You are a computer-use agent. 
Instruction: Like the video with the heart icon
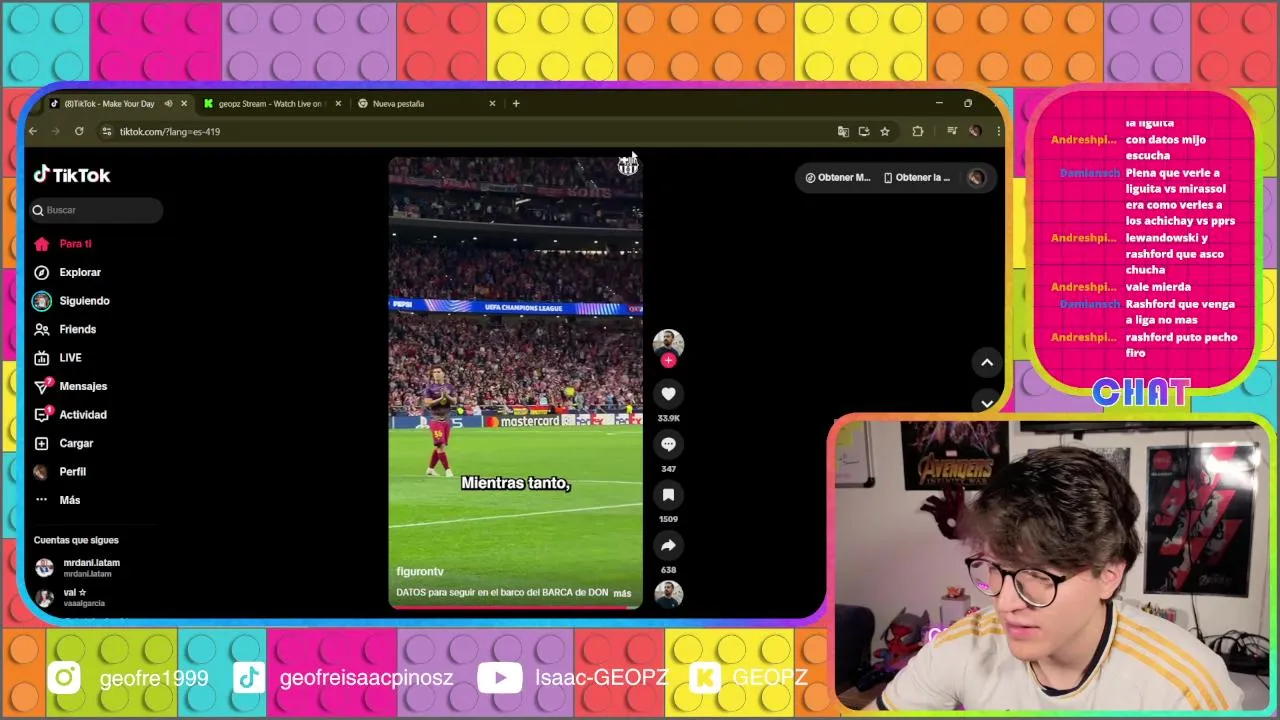point(668,394)
